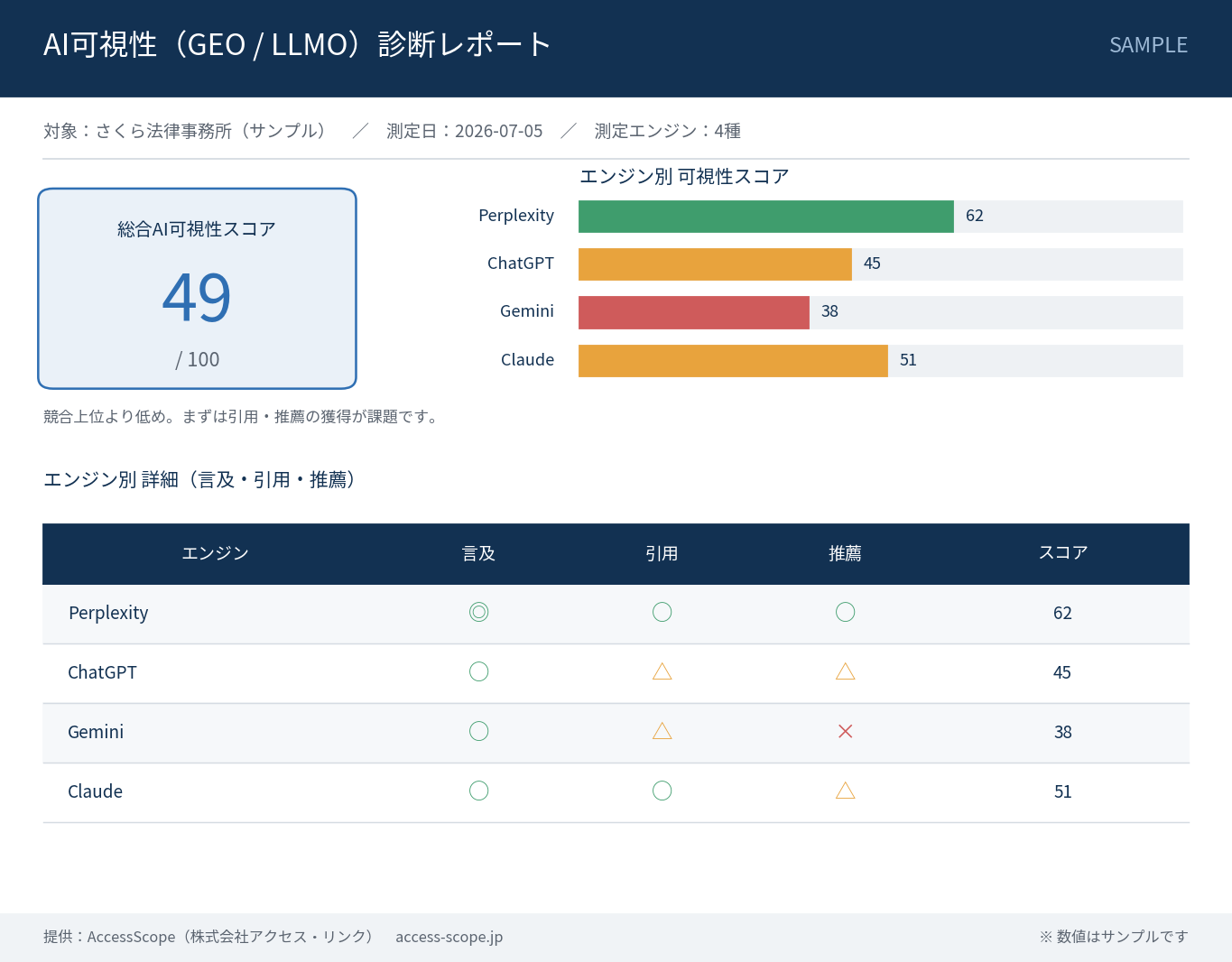The height and width of the screenshot is (962, 1232).
Task: Click the orange ChatGPT score bar
Action: [x=715, y=264]
